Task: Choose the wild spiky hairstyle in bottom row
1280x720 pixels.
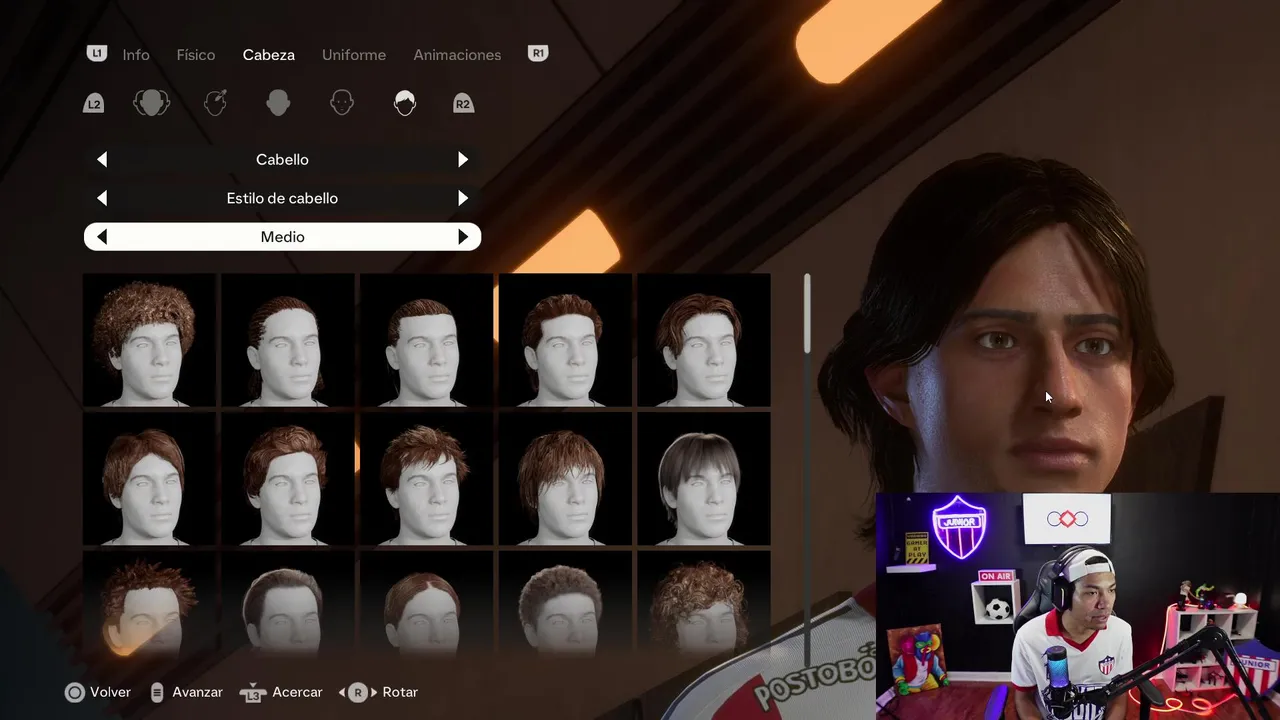Action: pos(149,605)
